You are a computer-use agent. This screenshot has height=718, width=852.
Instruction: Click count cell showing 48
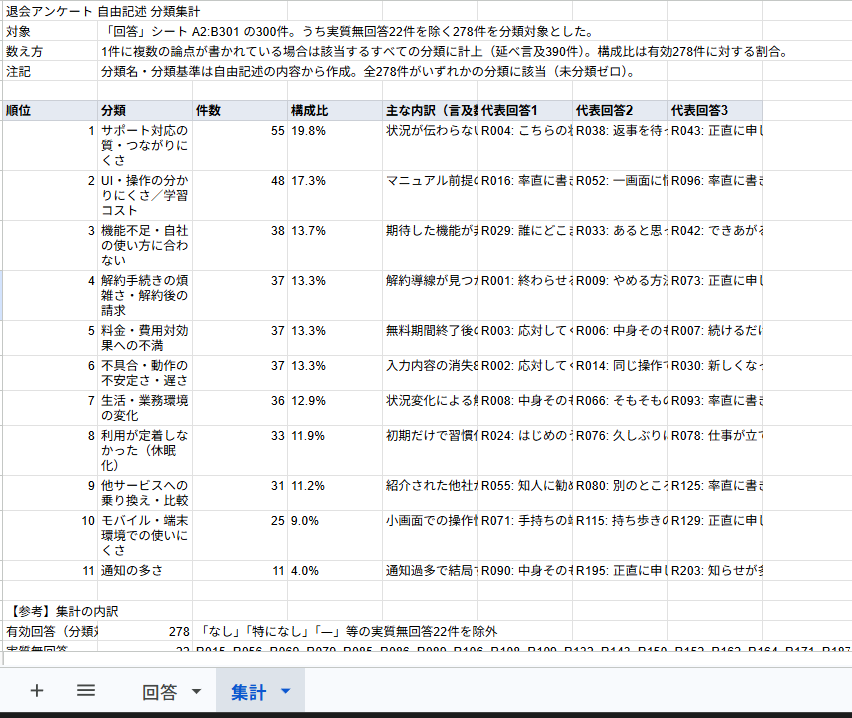[x=240, y=195]
